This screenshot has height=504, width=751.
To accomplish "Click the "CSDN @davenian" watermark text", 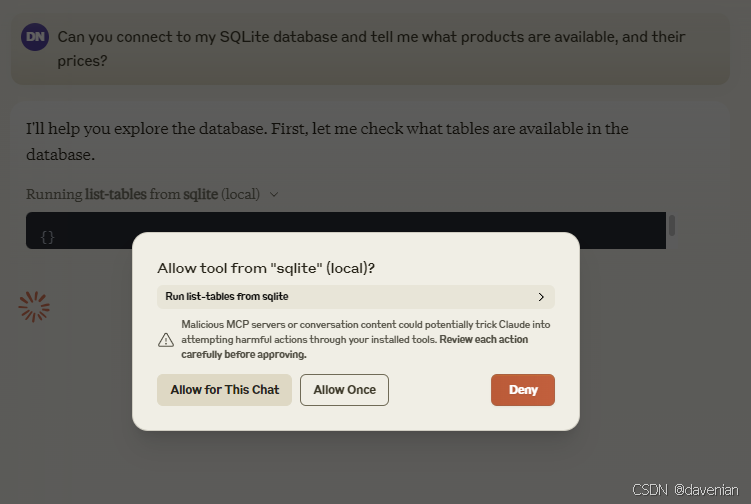I will 686,489.
